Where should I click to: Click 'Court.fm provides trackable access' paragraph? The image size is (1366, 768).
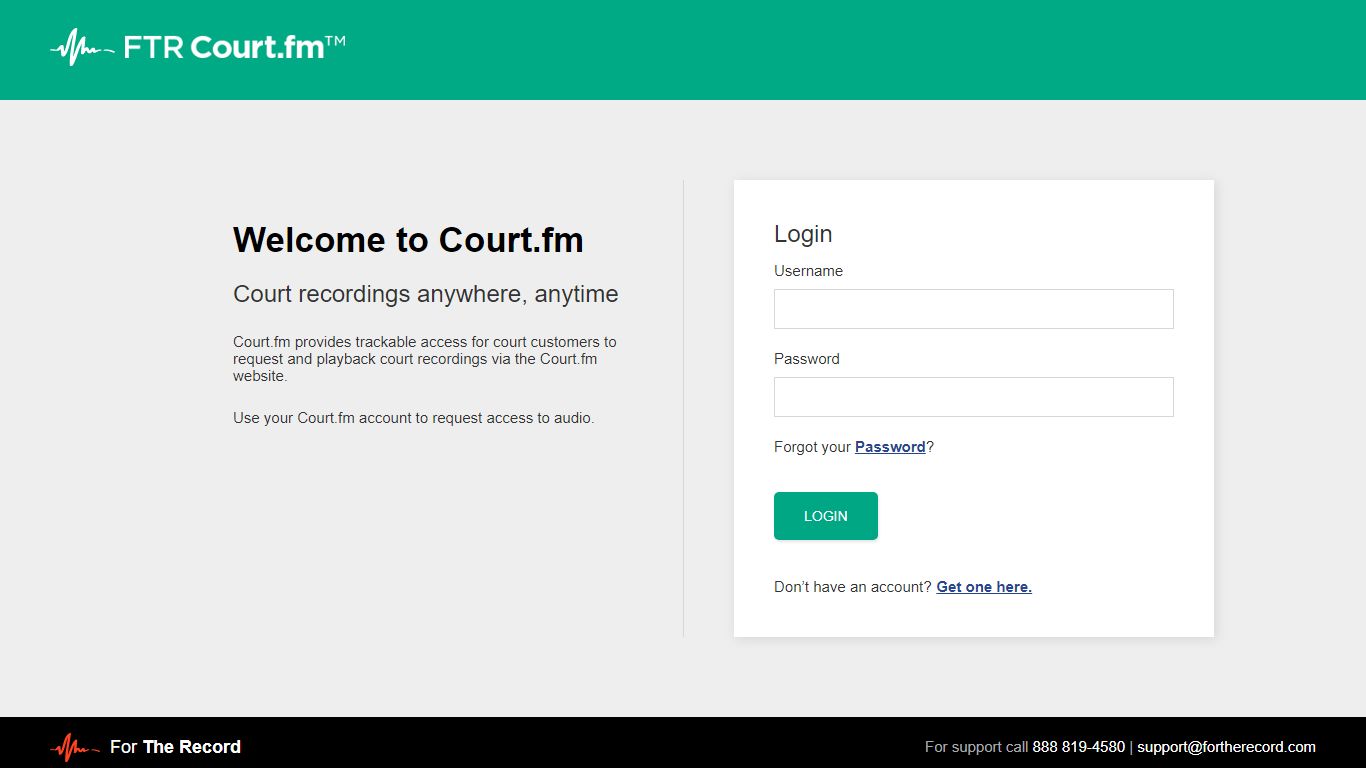pos(425,359)
